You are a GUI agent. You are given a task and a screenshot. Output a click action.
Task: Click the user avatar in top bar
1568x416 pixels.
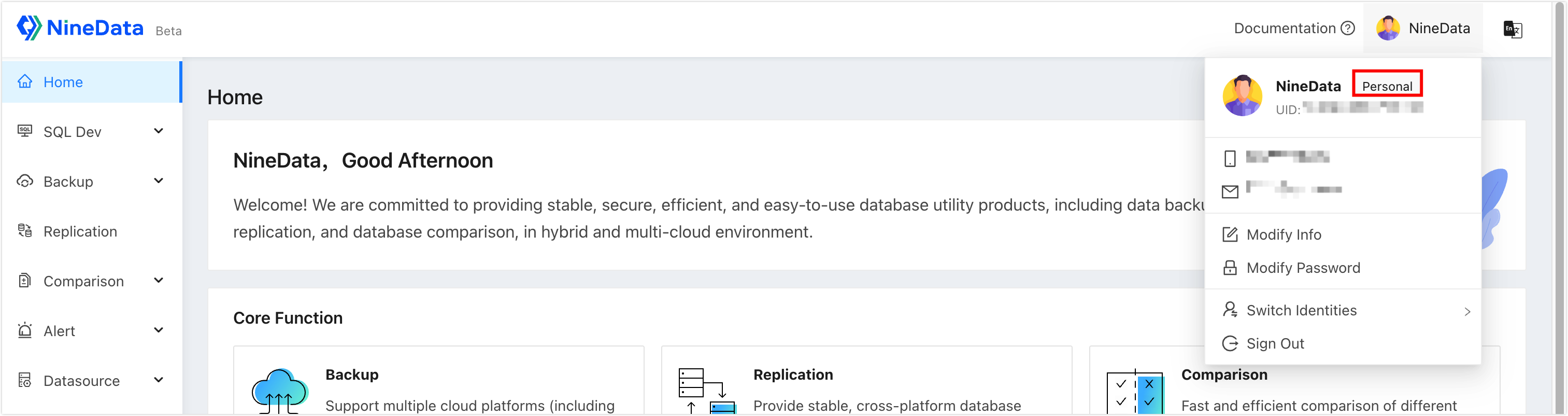(x=1388, y=29)
